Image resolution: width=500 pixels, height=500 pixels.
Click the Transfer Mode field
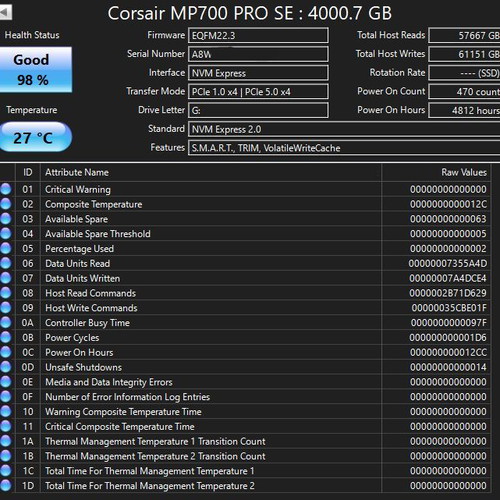point(258,91)
